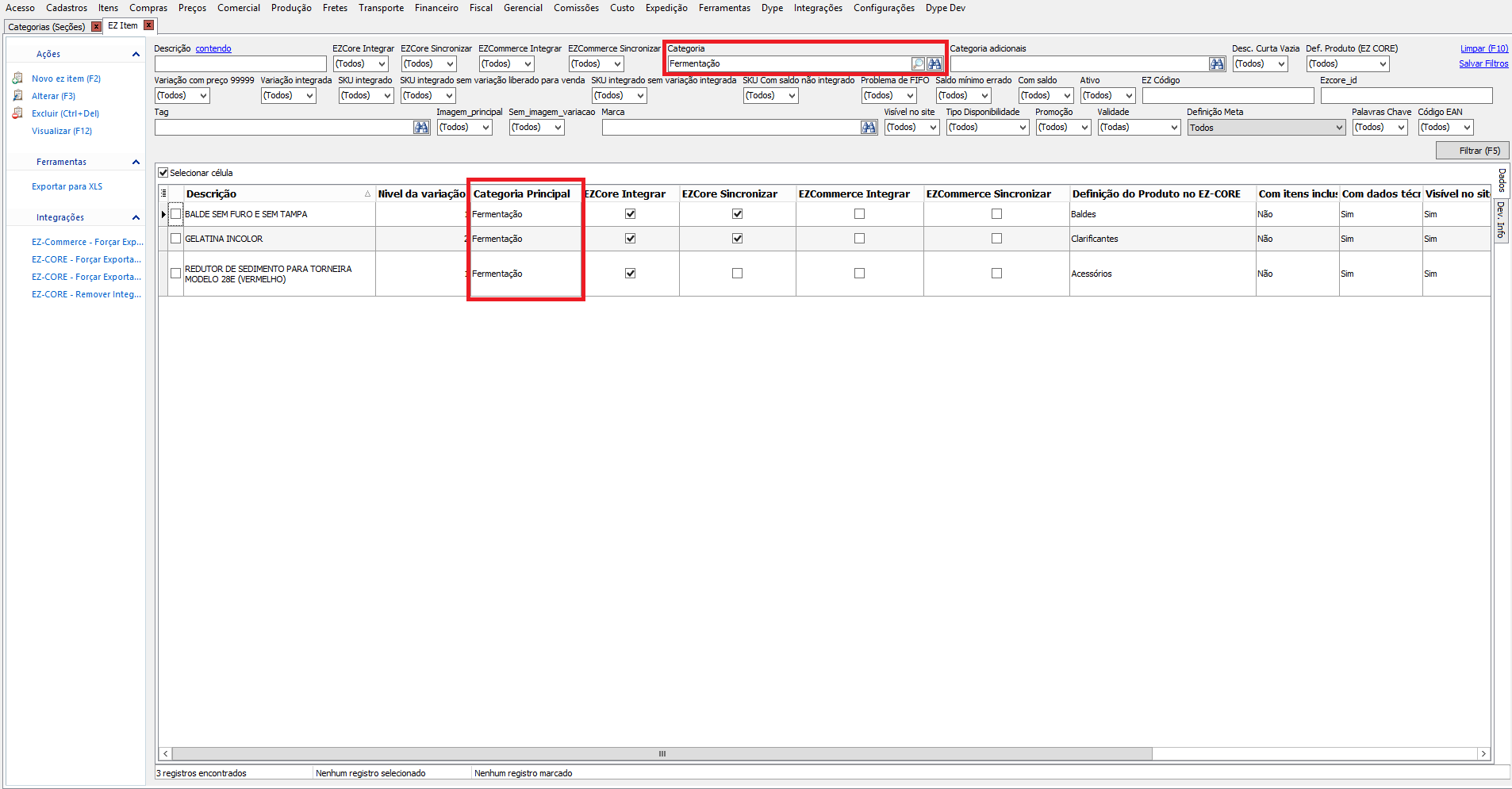This screenshot has height=789, width=1512.
Task: Open the Comercial menu
Action: 239,8
